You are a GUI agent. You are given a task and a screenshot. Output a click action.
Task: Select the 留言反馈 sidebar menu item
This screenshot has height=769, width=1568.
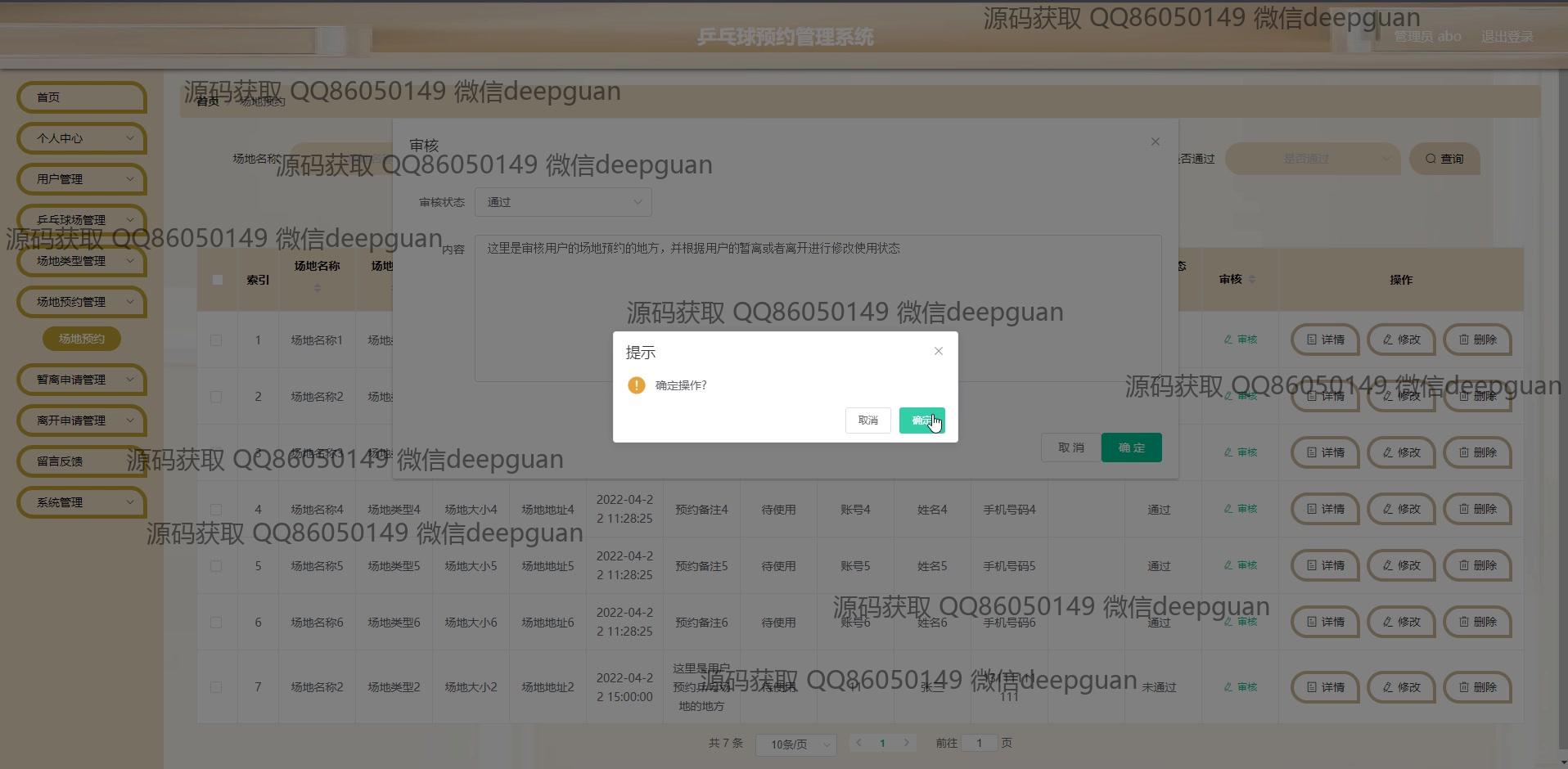[82, 461]
